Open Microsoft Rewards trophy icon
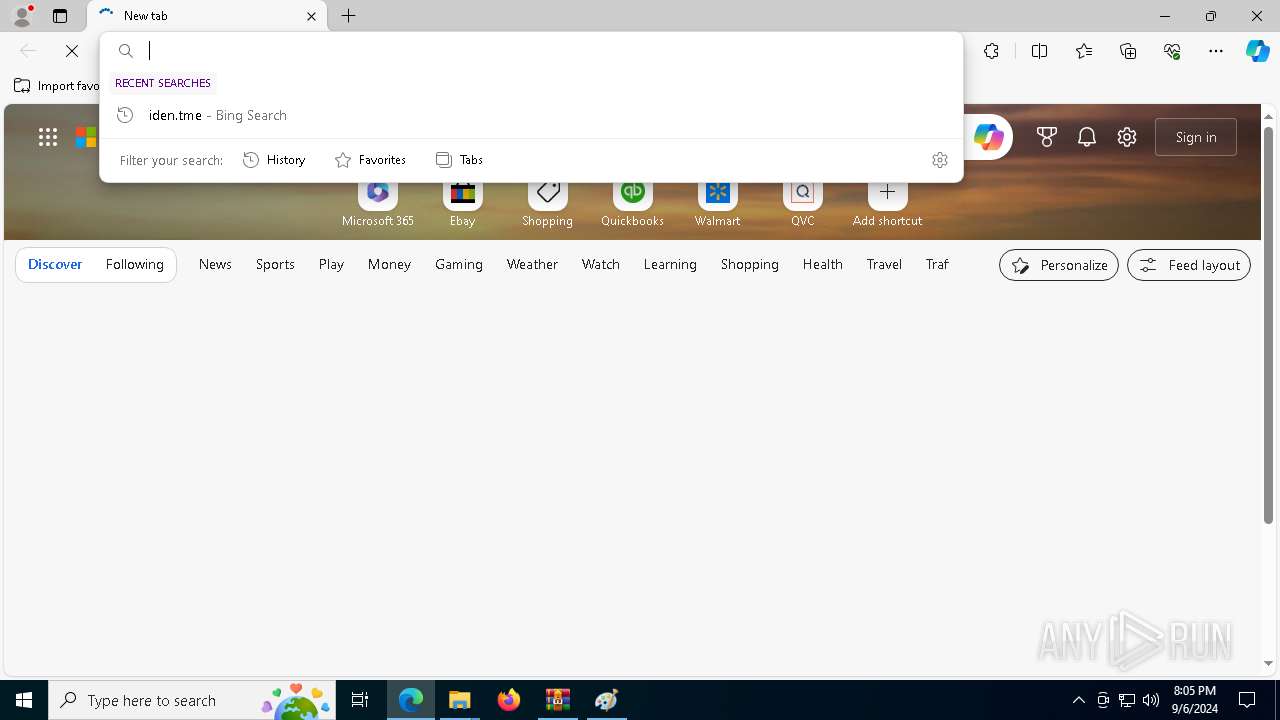This screenshot has height=720, width=1280. click(1047, 137)
